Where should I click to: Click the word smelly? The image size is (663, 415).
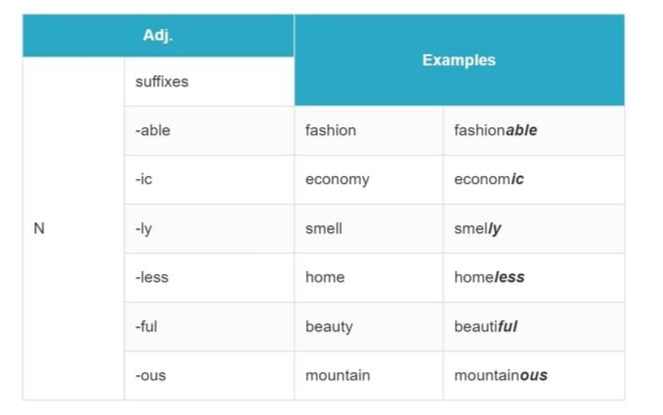tap(478, 229)
